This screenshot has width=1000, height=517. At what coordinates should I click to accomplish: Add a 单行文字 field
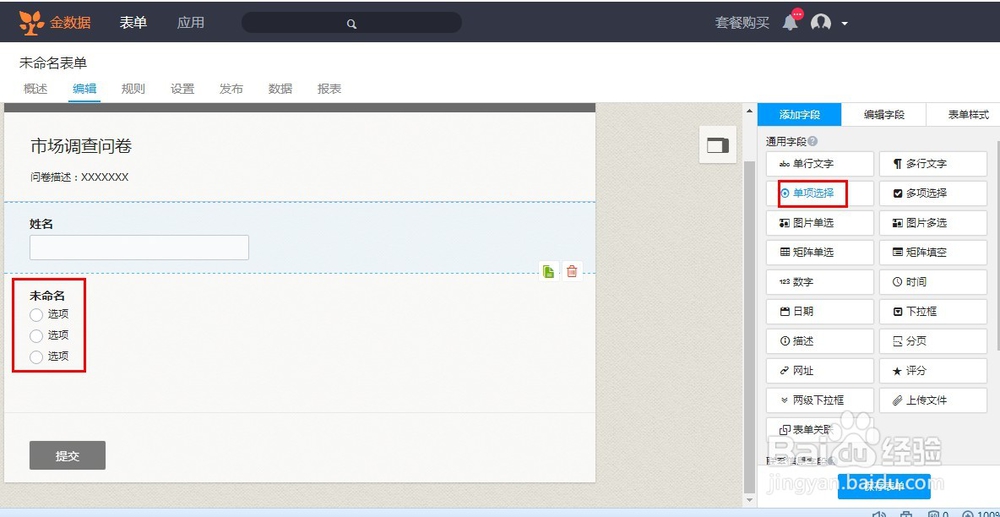click(820, 164)
